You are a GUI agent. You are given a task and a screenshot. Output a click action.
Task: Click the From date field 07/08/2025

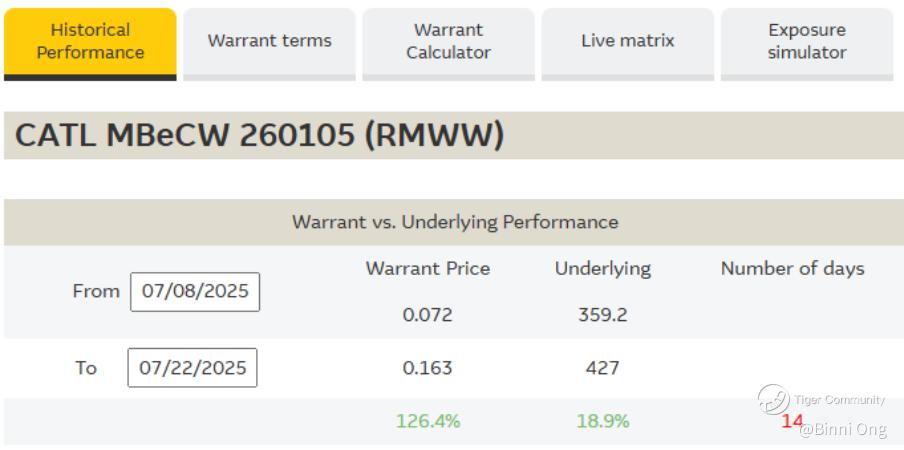195,292
